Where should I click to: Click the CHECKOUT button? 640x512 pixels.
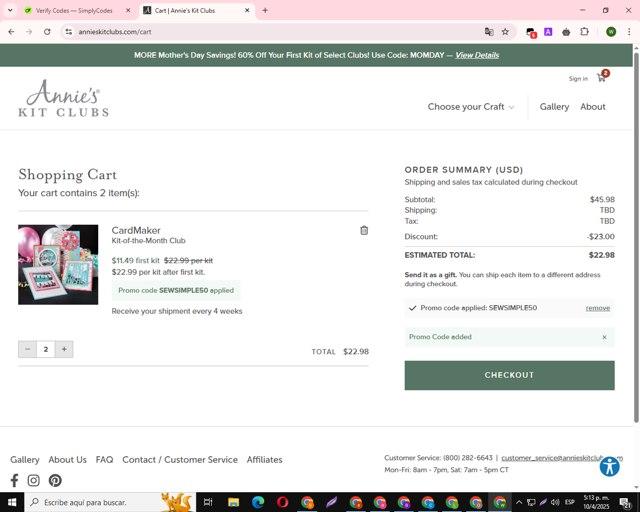click(509, 375)
